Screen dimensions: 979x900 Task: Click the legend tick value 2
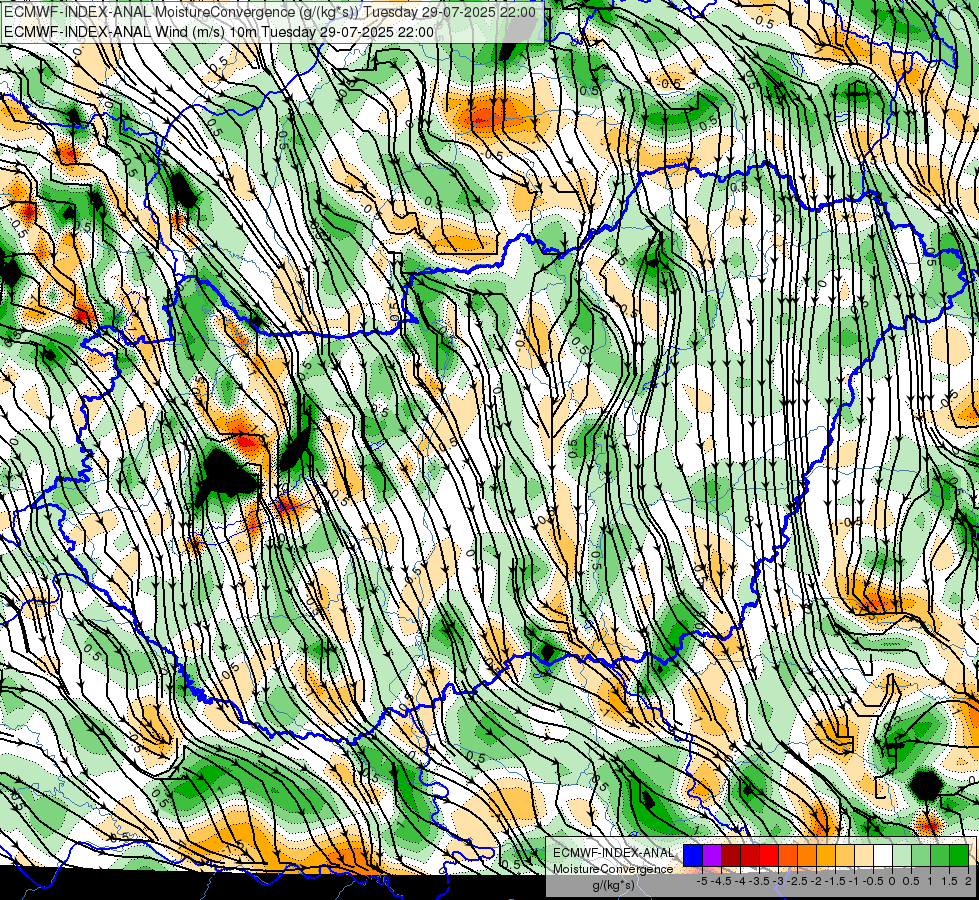968,881
